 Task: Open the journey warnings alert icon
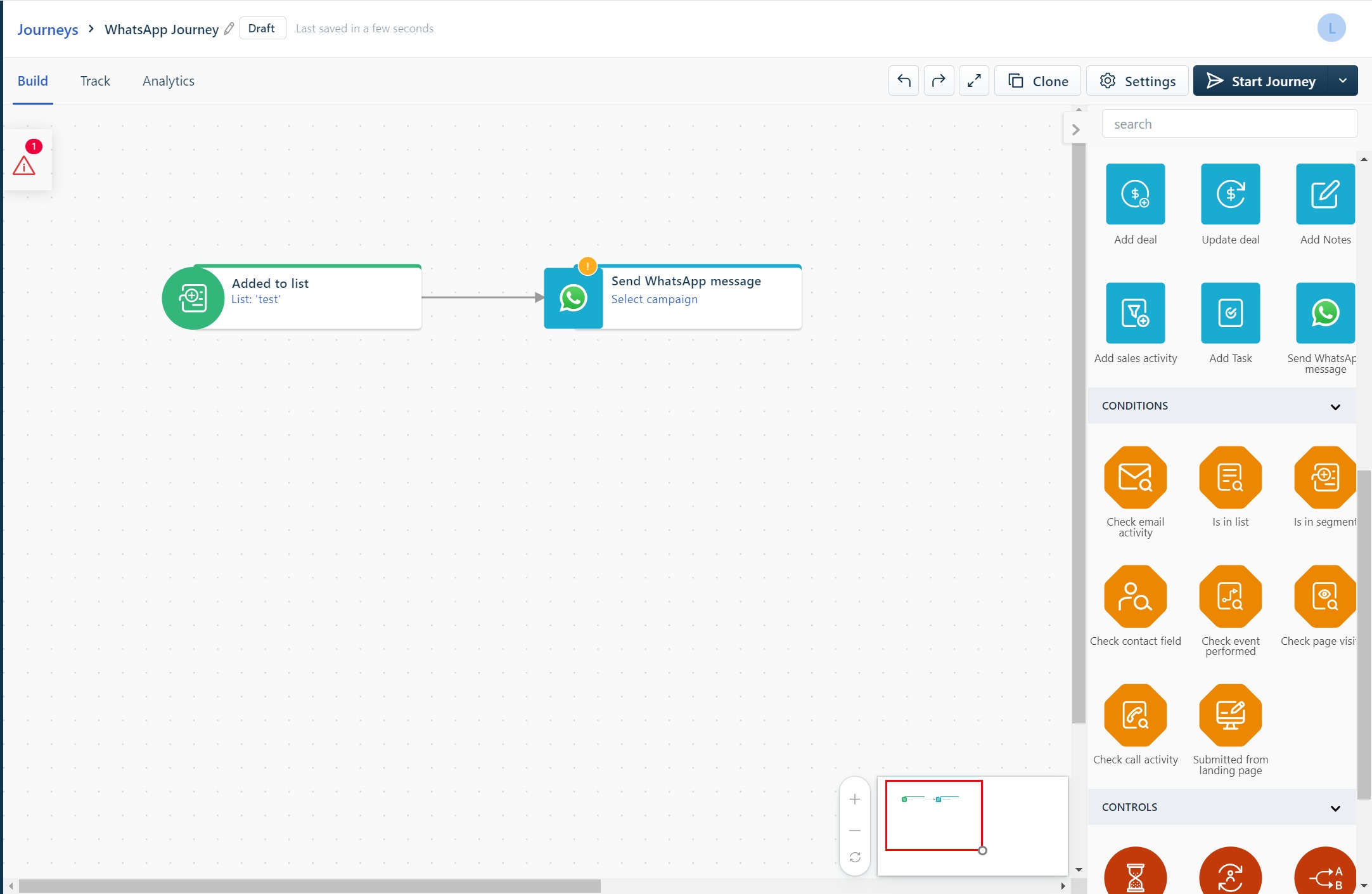tap(25, 165)
